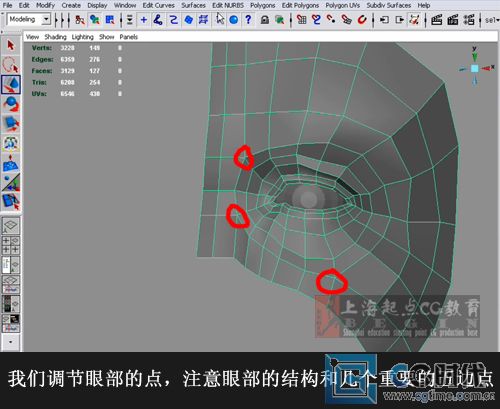This screenshot has width=500, height=409.
Task: Open the Panels menu
Action: [x=128, y=37]
